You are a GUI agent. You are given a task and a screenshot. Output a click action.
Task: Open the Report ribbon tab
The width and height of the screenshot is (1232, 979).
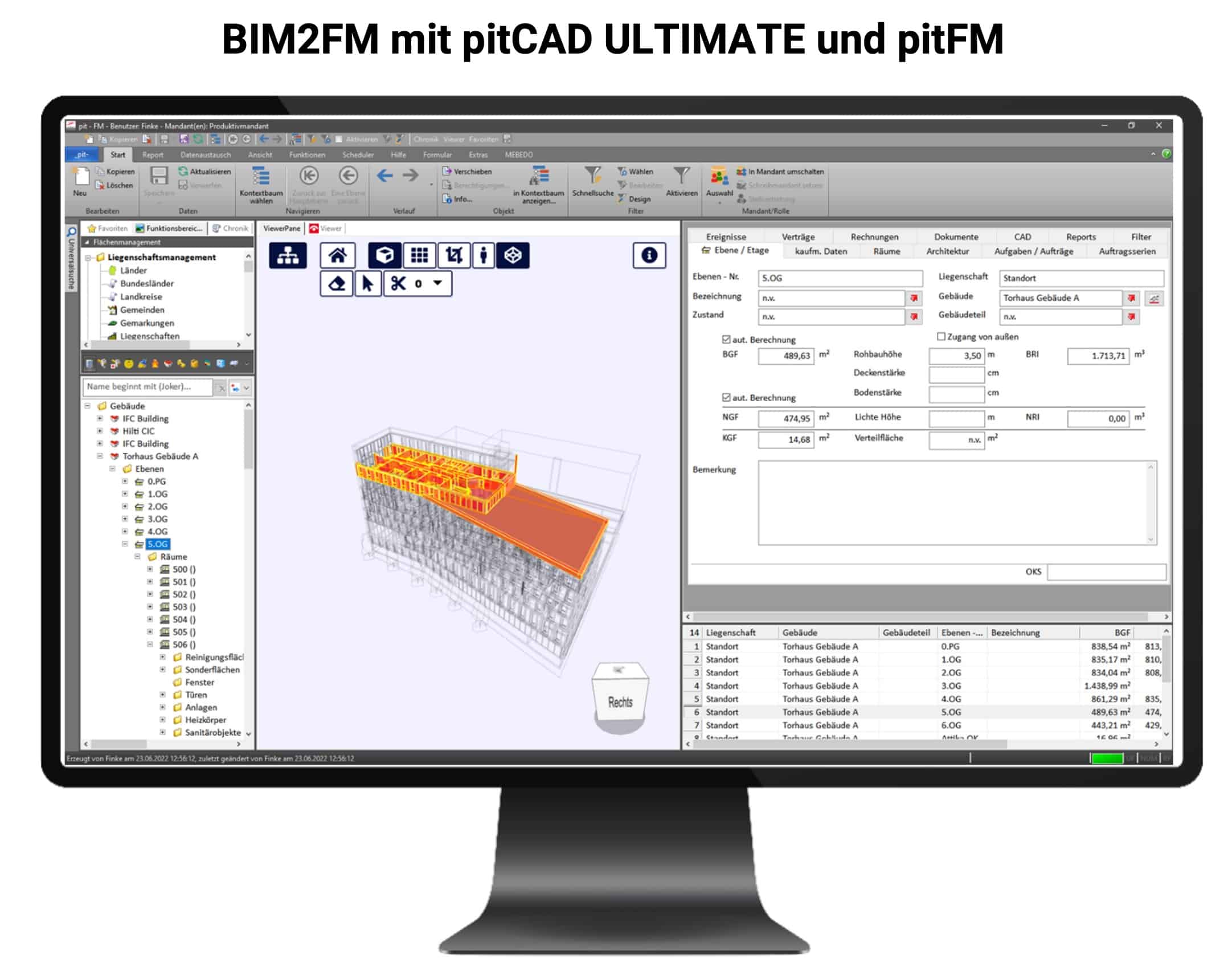(153, 155)
